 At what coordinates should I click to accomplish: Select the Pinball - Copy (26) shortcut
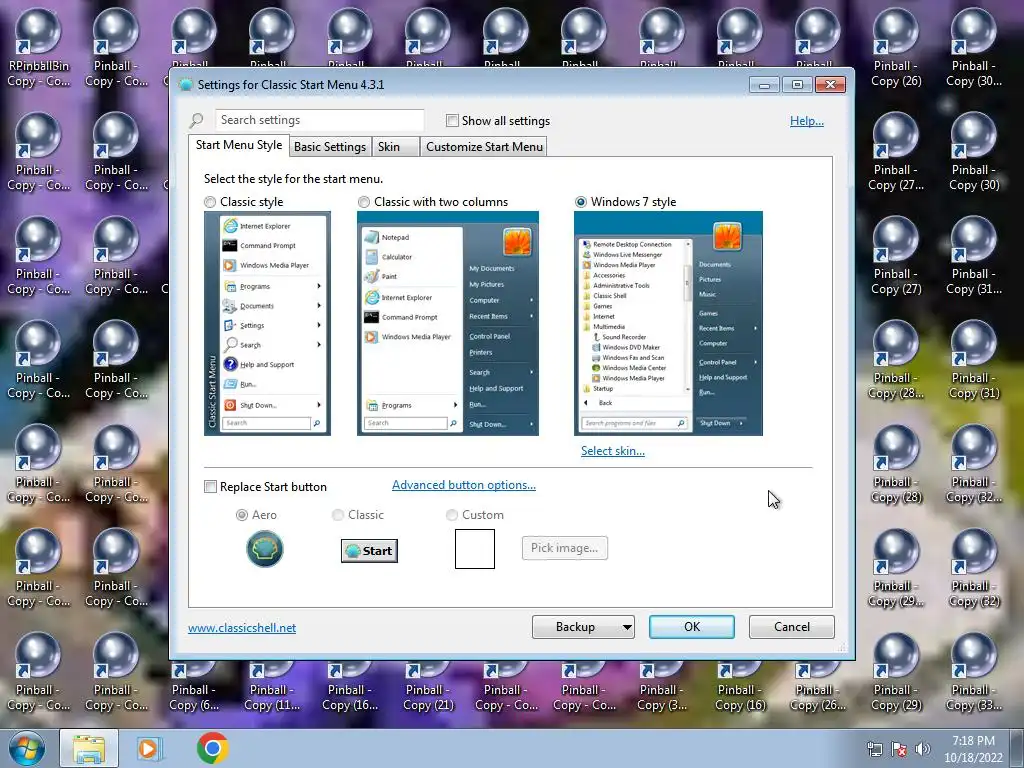pyautogui.click(x=896, y=48)
